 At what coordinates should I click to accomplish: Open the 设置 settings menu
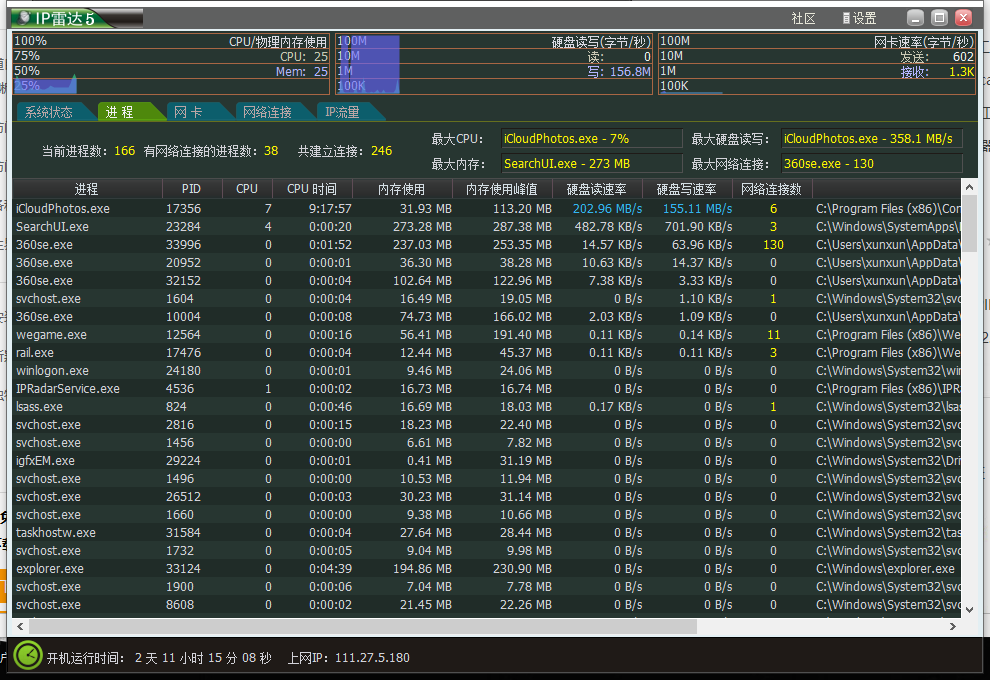point(859,18)
